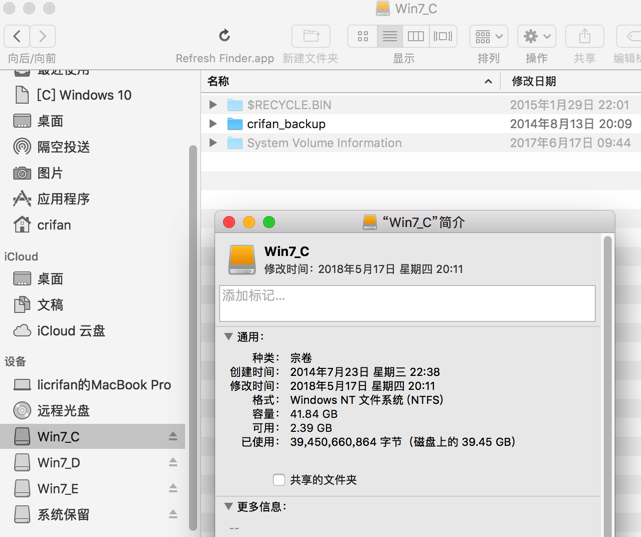Sort by 名称 column header
The width and height of the screenshot is (641, 537).
(x=350, y=81)
